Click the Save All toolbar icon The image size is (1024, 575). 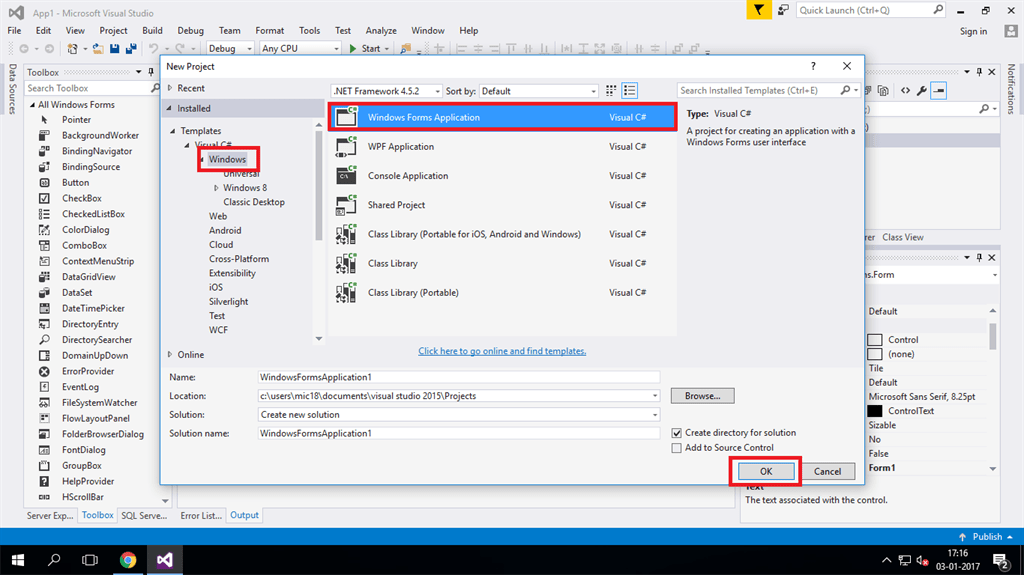pyautogui.click(x=131, y=48)
